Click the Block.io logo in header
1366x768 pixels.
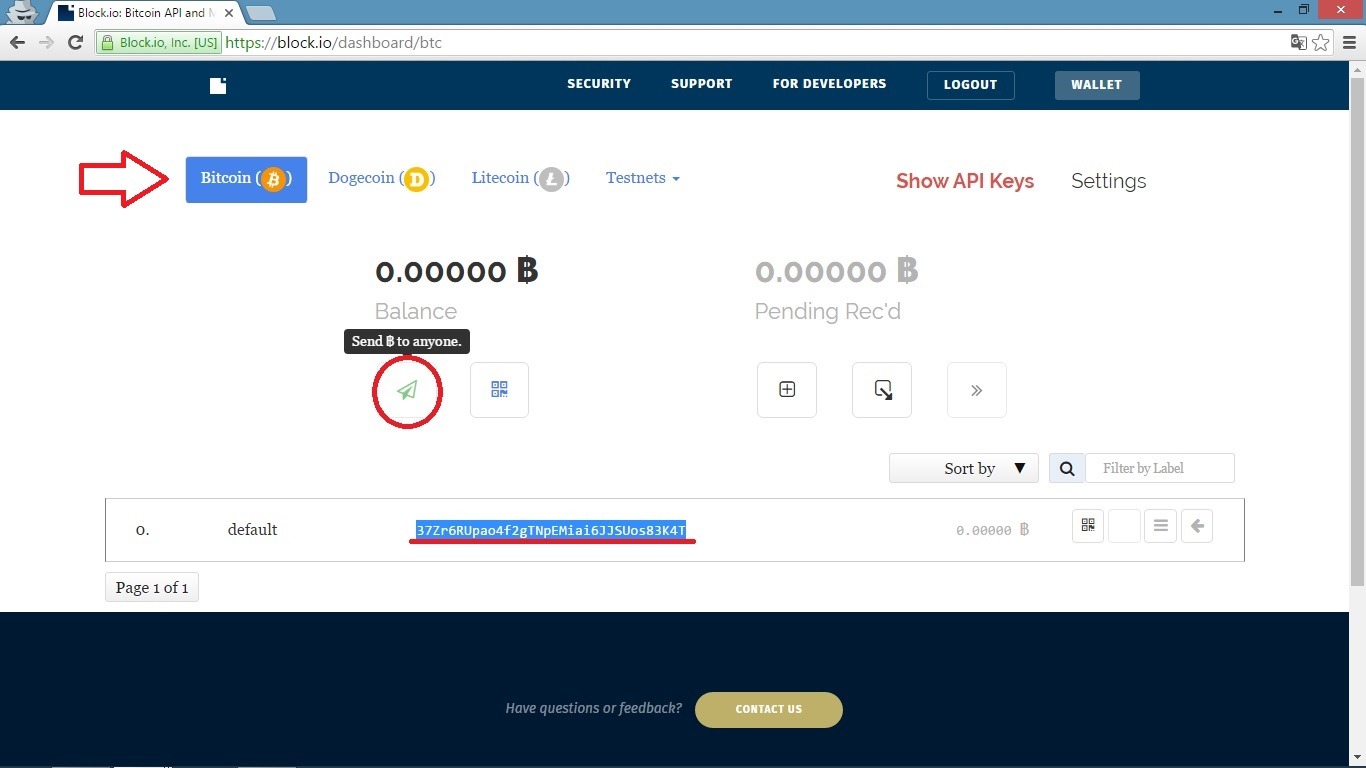click(218, 85)
